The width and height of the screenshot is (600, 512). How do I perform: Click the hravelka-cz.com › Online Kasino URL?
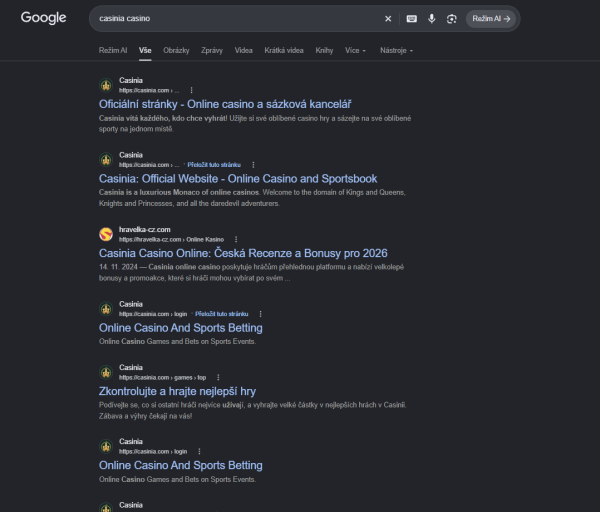coord(171,240)
